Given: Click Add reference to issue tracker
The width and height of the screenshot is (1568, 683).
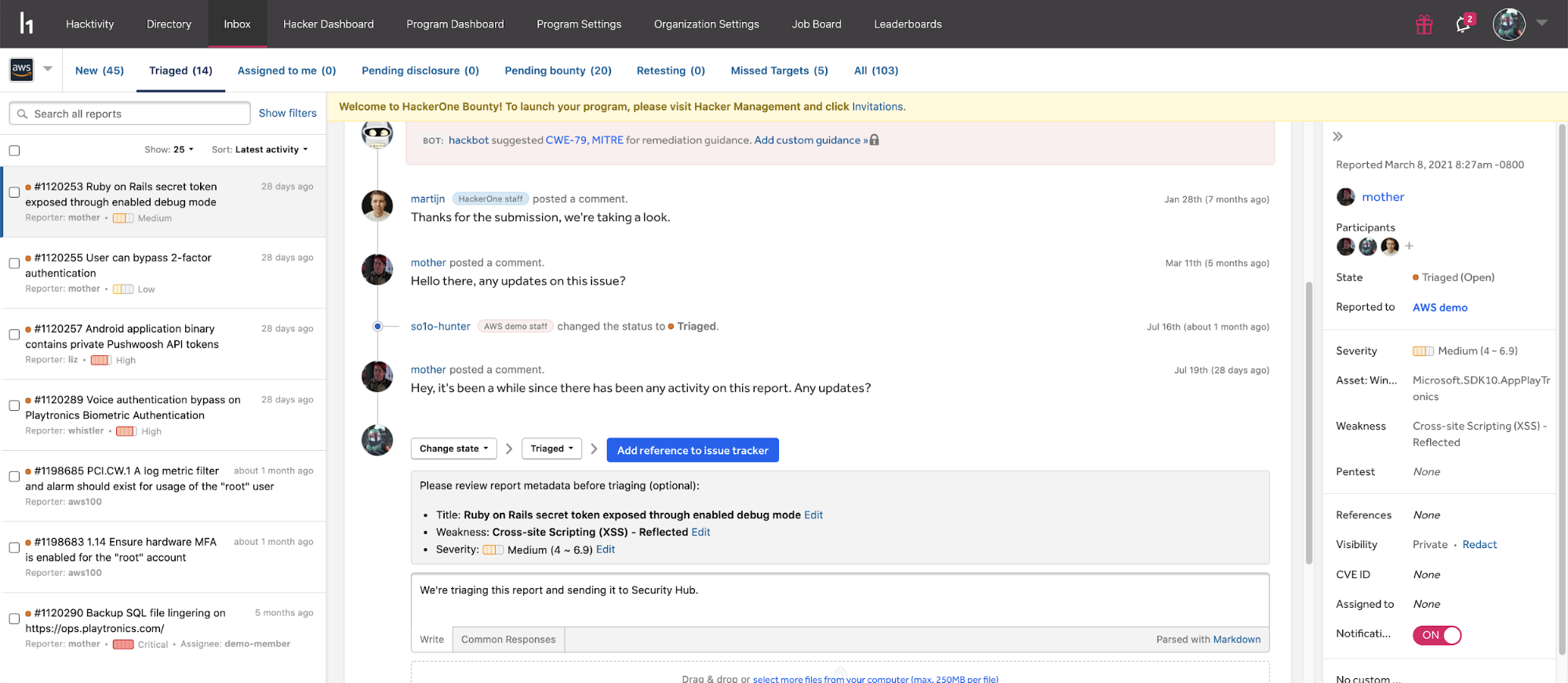Looking at the screenshot, I should (x=692, y=450).
